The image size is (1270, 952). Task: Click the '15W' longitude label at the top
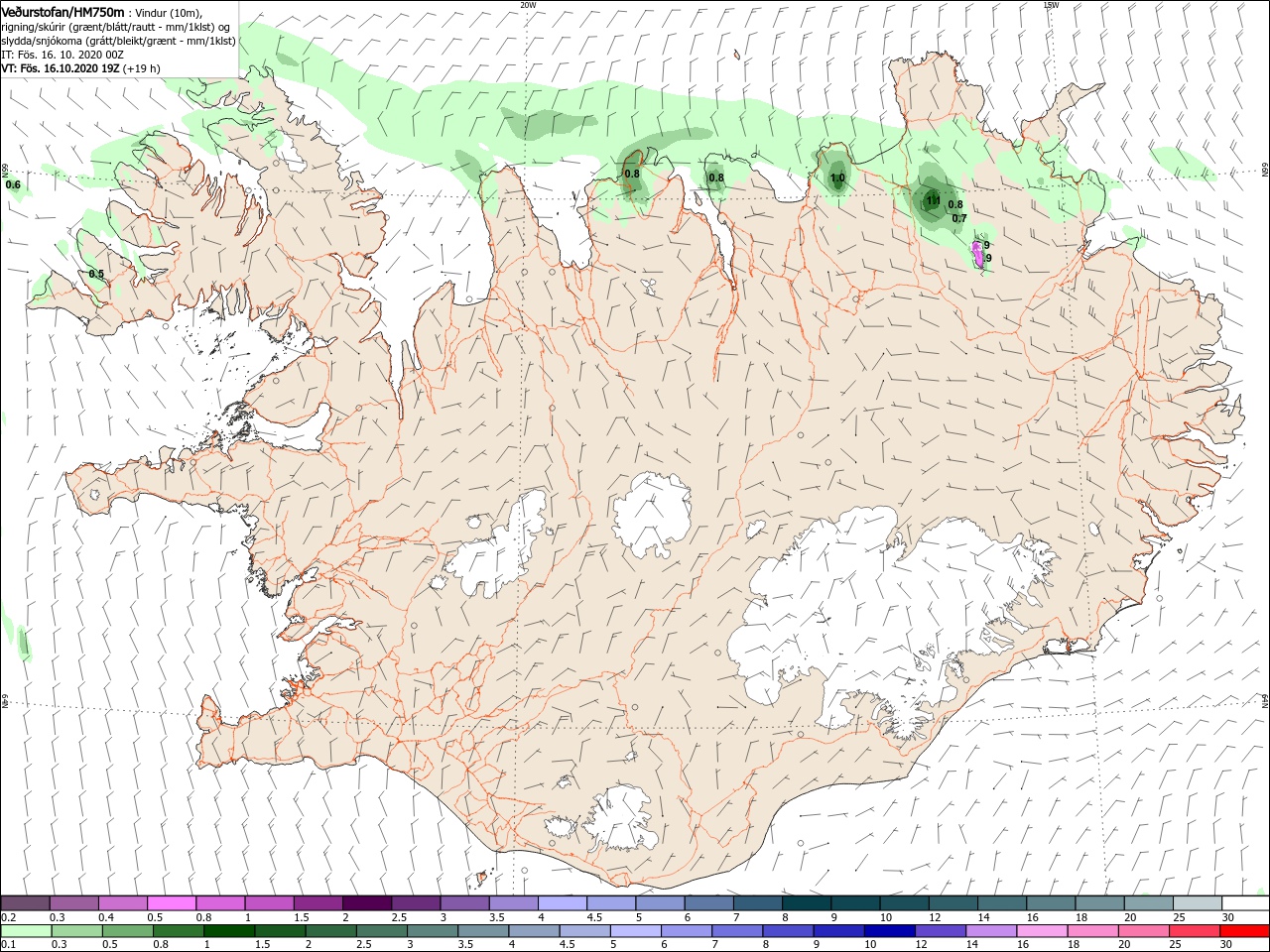(x=1051, y=4)
